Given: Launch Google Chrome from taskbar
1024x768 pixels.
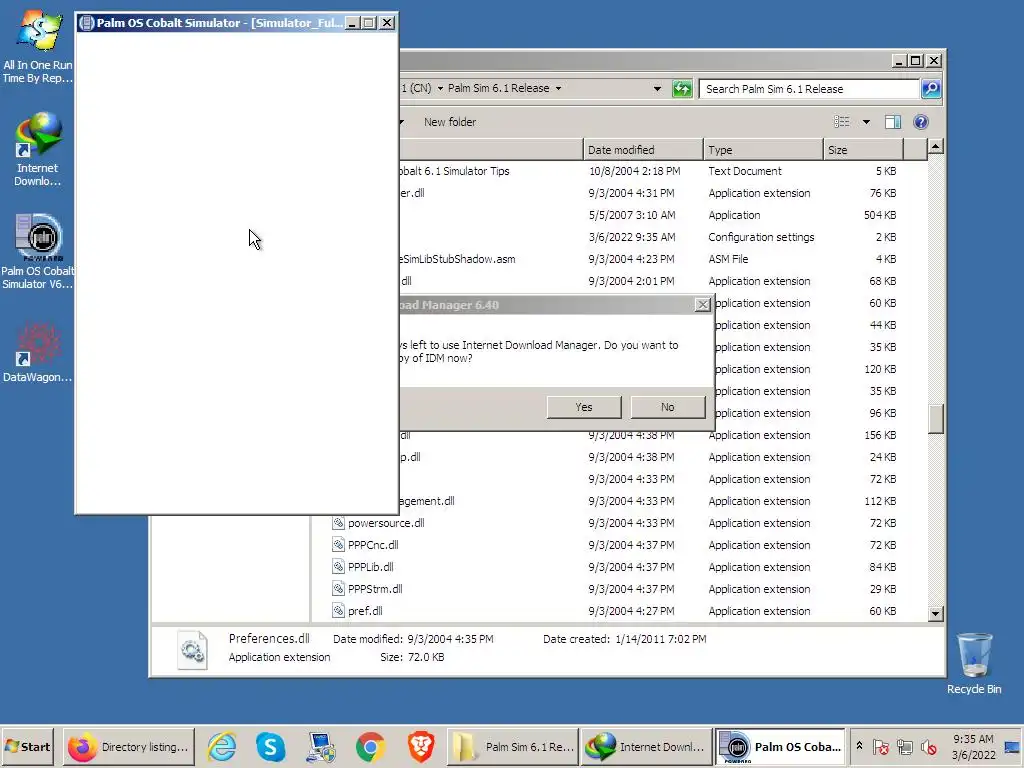Looking at the screenshot, I should click(370, 746).
